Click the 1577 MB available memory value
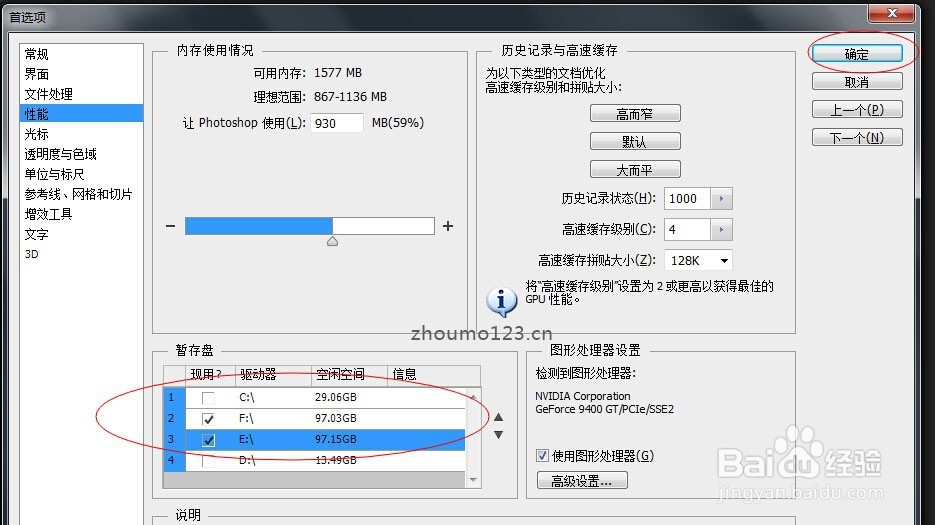The height and width of the screenshot is (525, 935). 338,73
